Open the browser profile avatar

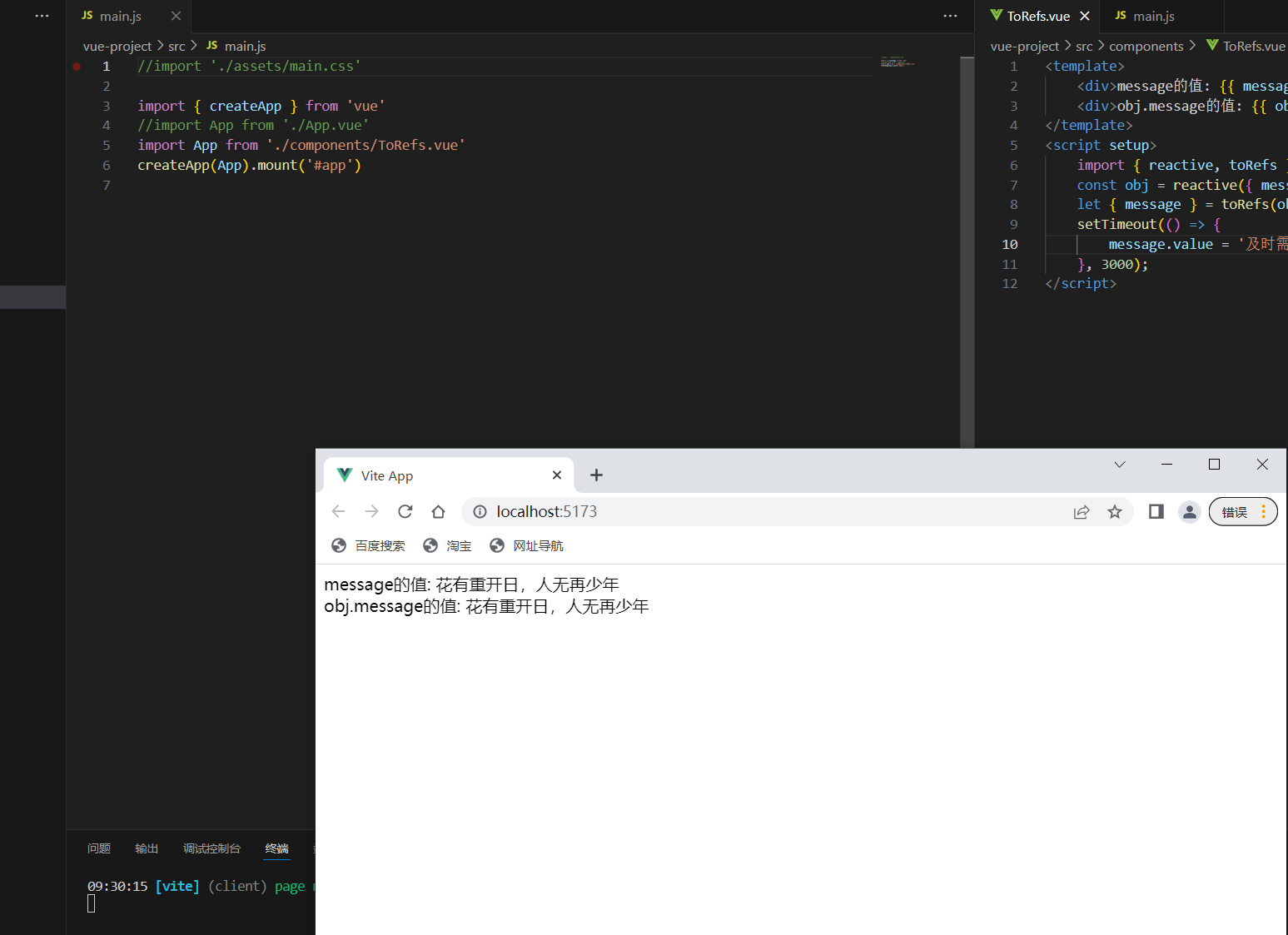(1190, 512)
